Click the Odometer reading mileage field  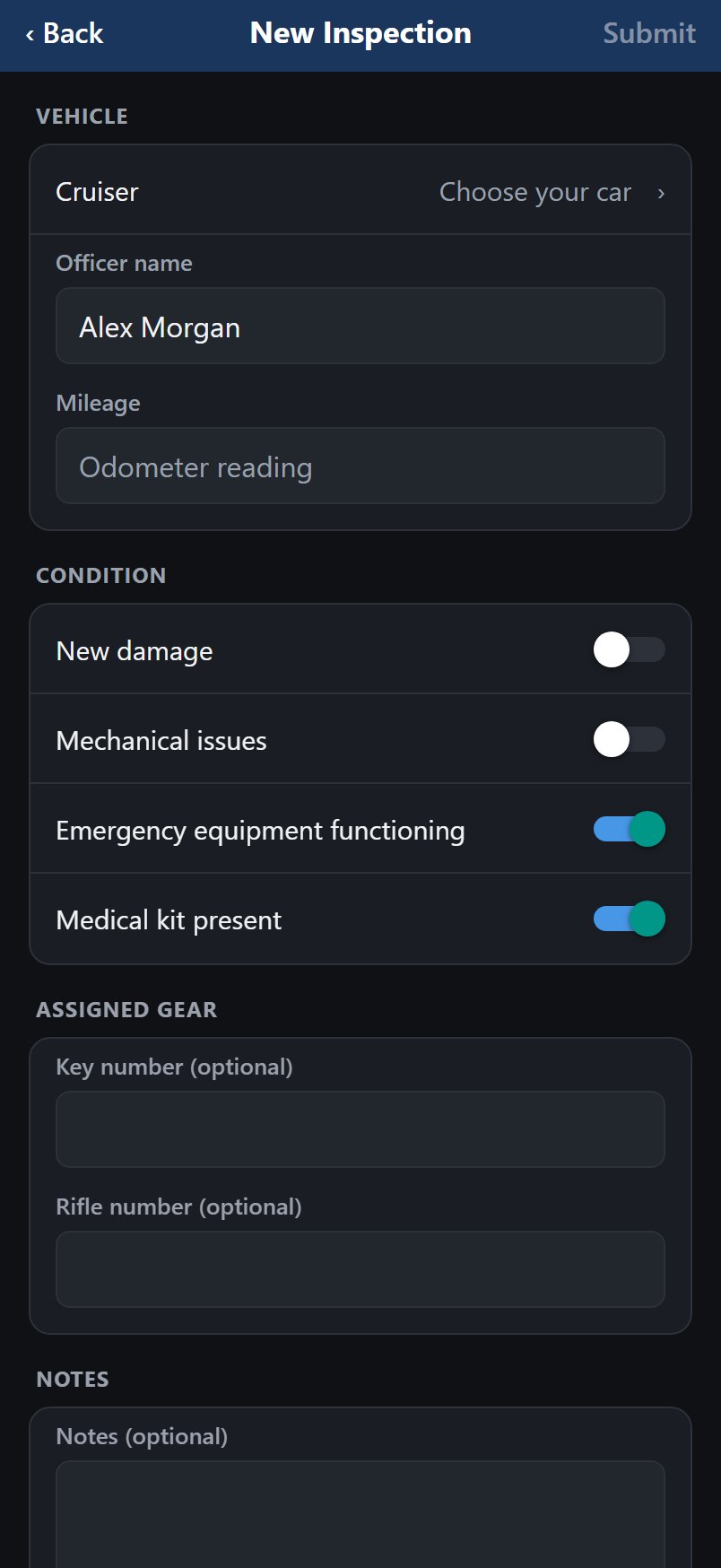pos(360,466)
